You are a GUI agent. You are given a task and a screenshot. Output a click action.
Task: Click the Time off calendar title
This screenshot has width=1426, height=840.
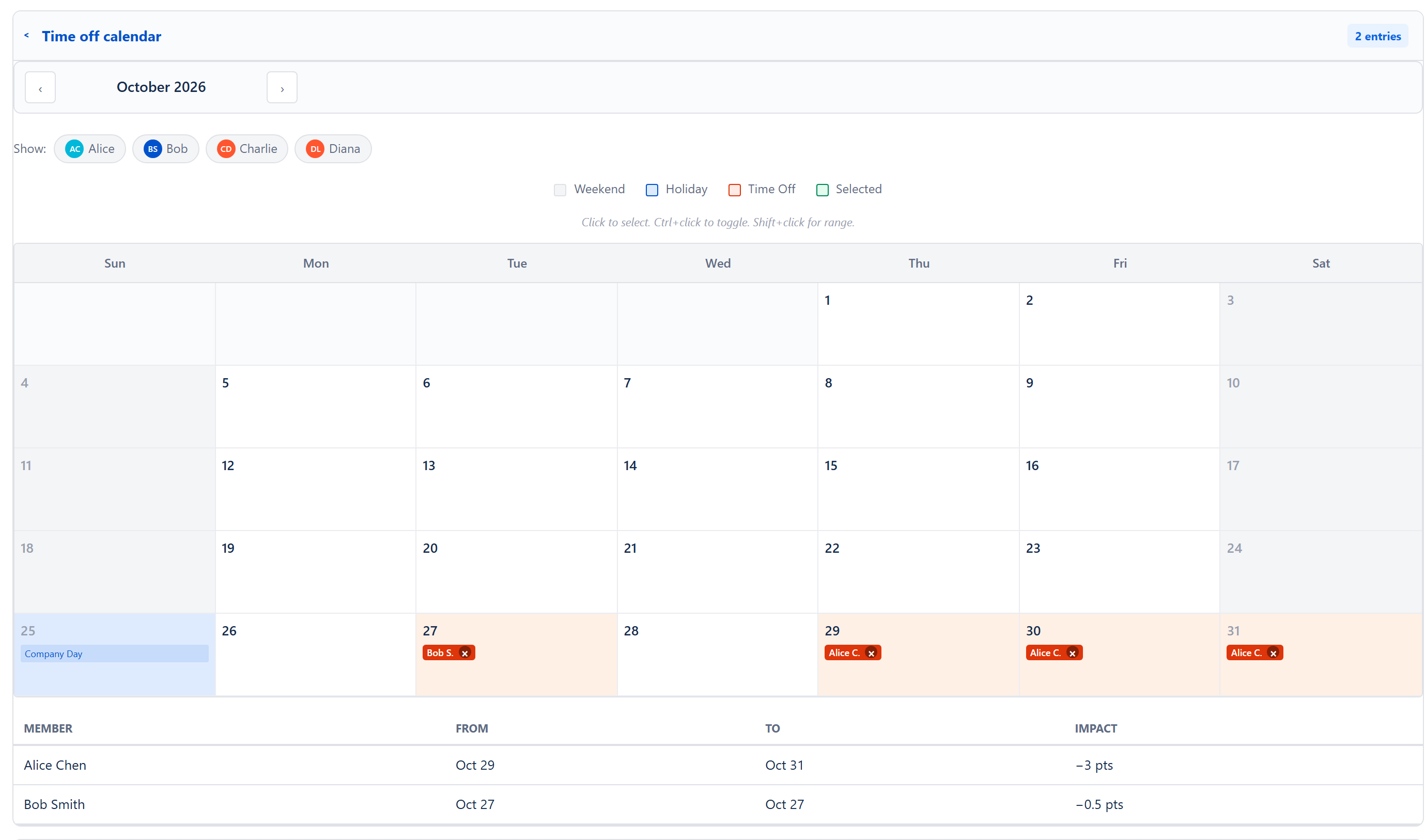[101, 36]
